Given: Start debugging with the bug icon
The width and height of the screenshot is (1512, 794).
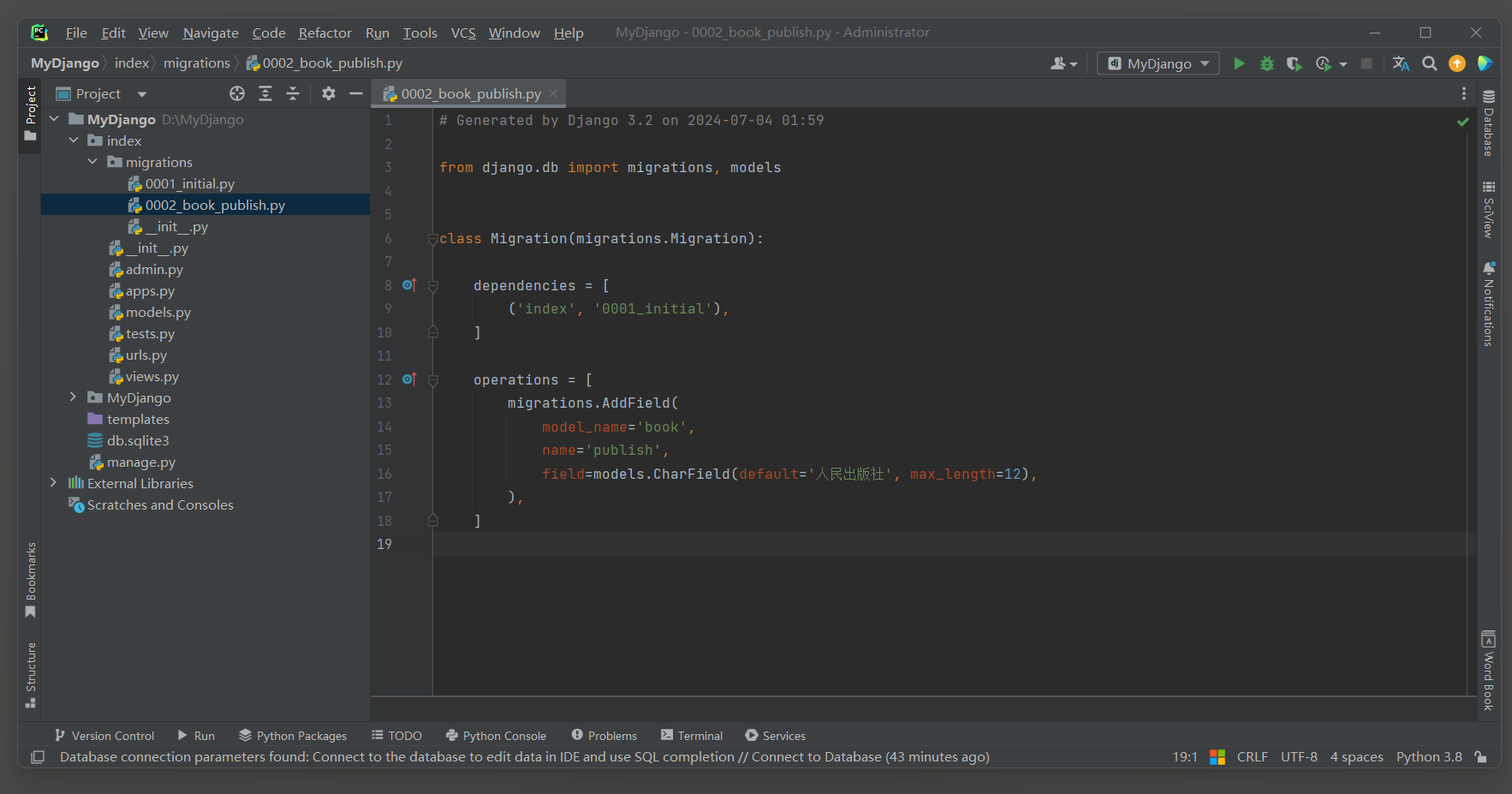Looking at the screenshot, I should 1267,63.
